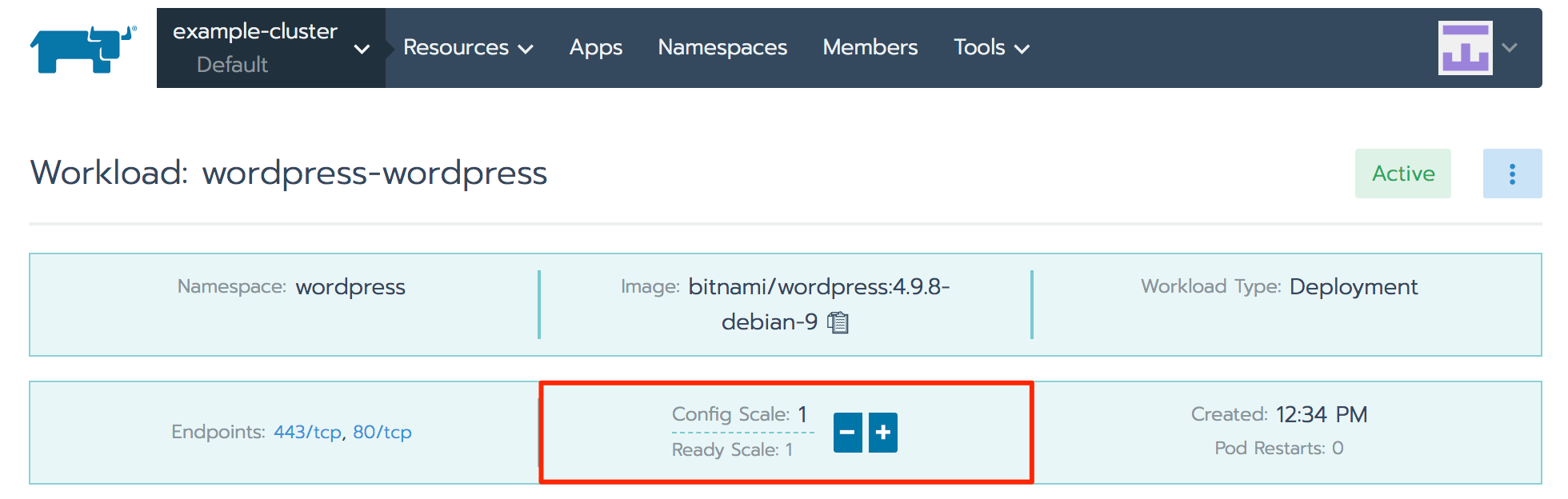Copy the image name using clipboard icon
The image size is (1568, 499).
tap(838, 322)
